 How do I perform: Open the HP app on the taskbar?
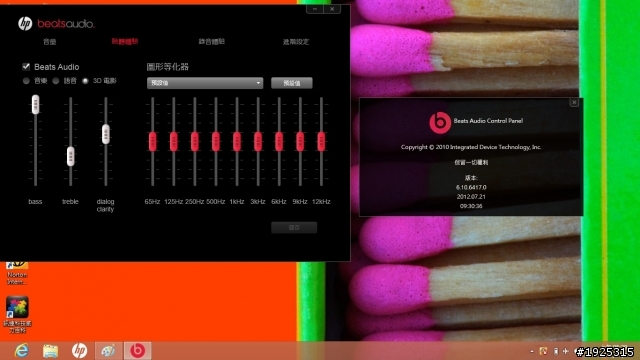(79, 351)
